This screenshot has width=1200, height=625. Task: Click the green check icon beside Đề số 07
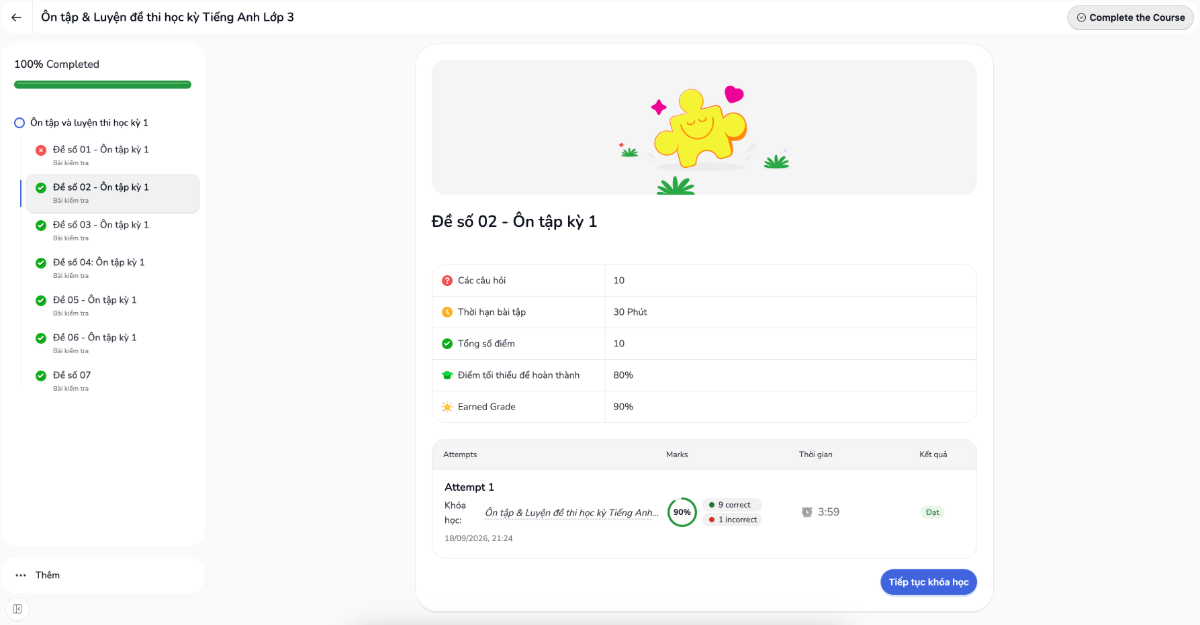41,376
